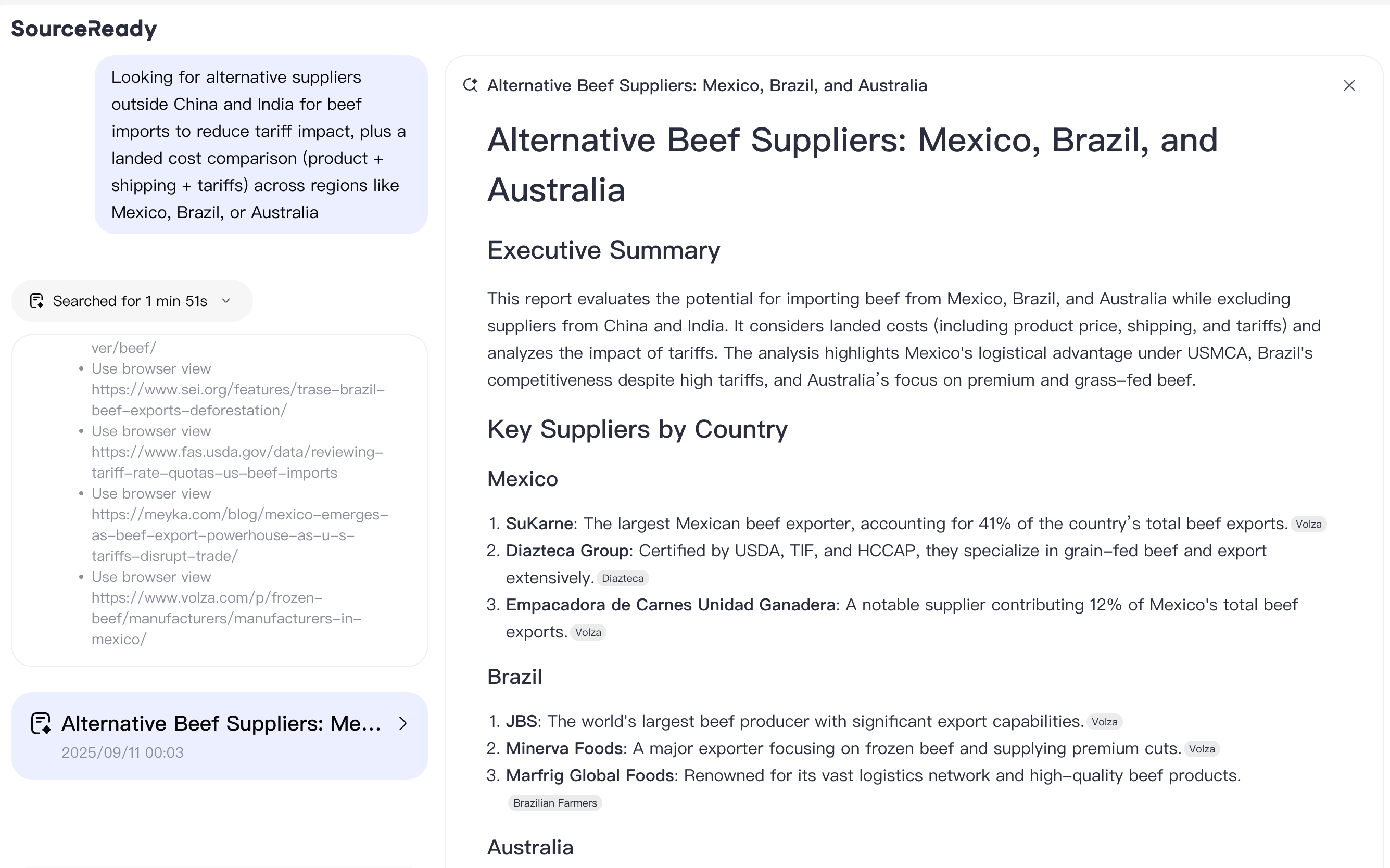Open report card via right chevron arrow
The image size is (1390, 868).
coord(403,723)
